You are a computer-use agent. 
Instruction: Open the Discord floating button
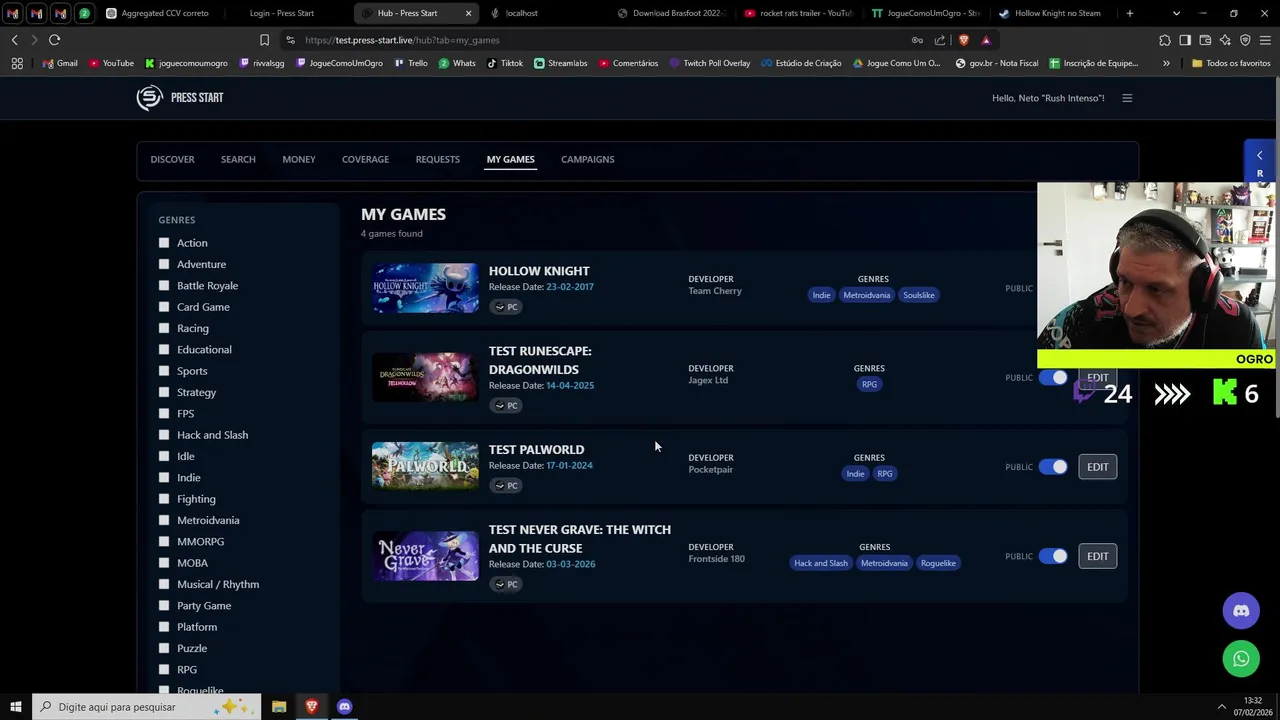coord(1241,611)
